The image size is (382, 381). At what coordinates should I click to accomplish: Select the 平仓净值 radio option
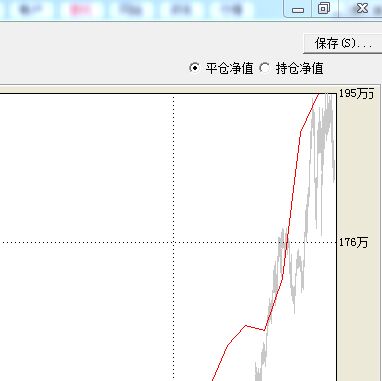194,68
